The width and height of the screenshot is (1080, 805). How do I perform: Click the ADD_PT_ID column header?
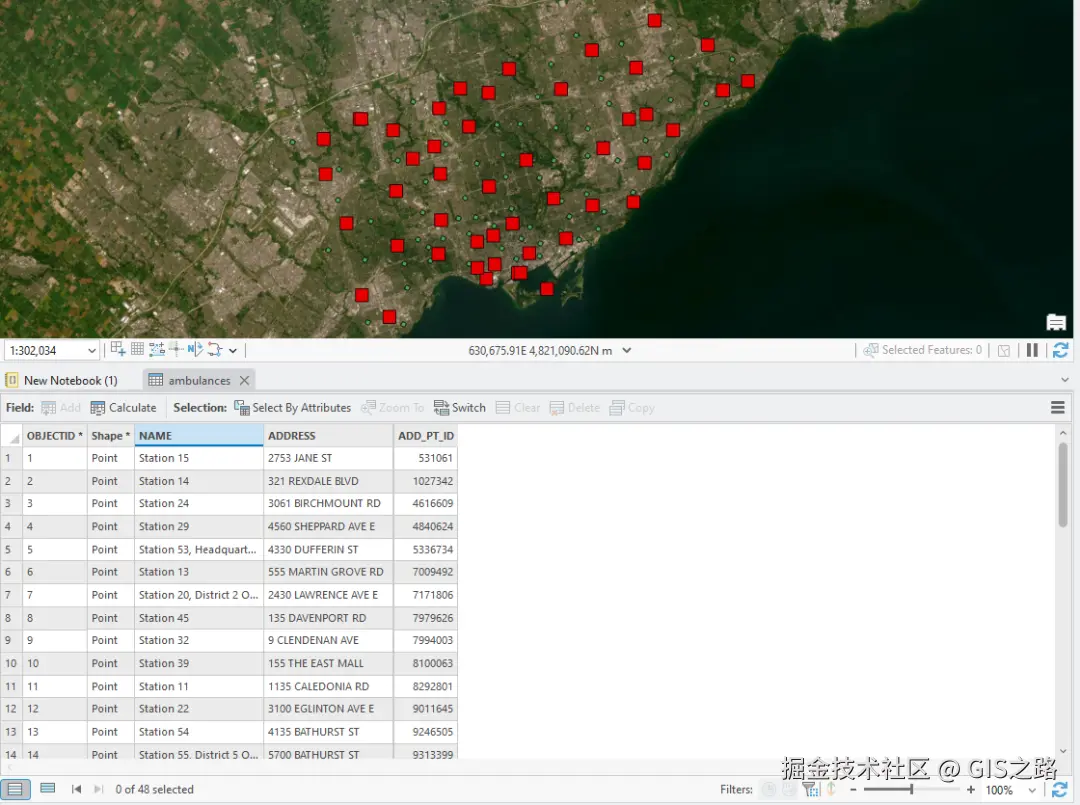[x=426, y=435]
